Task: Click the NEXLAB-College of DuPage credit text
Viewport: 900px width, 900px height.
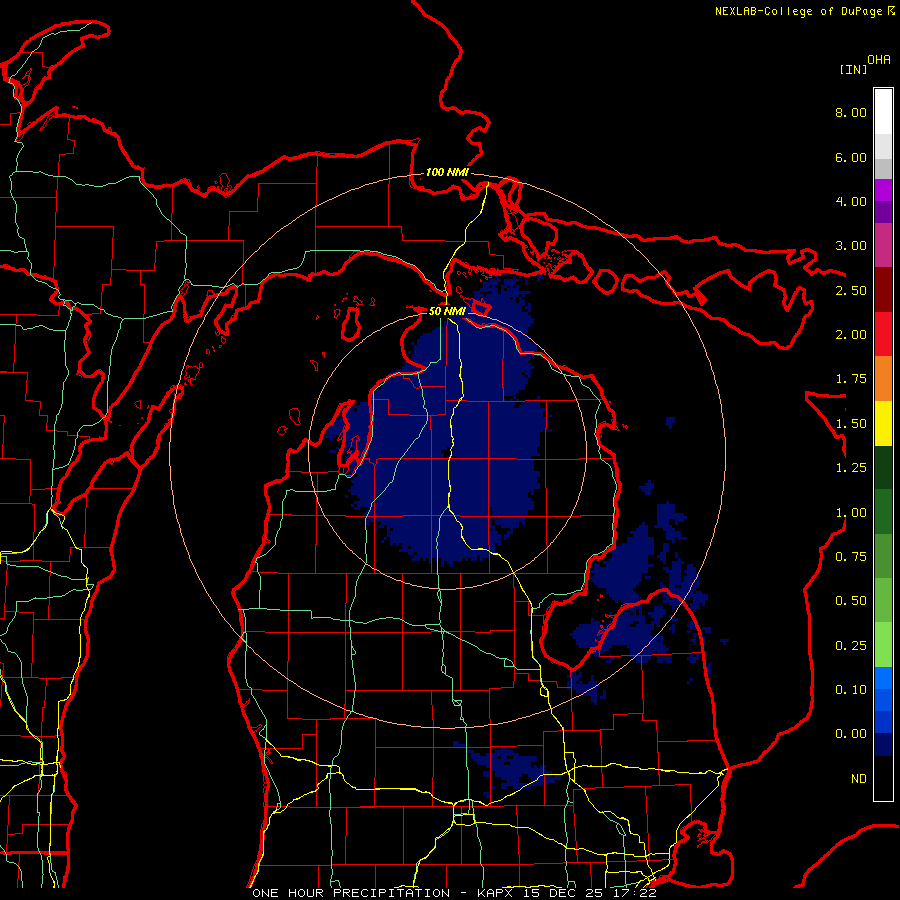Action: 798,11
